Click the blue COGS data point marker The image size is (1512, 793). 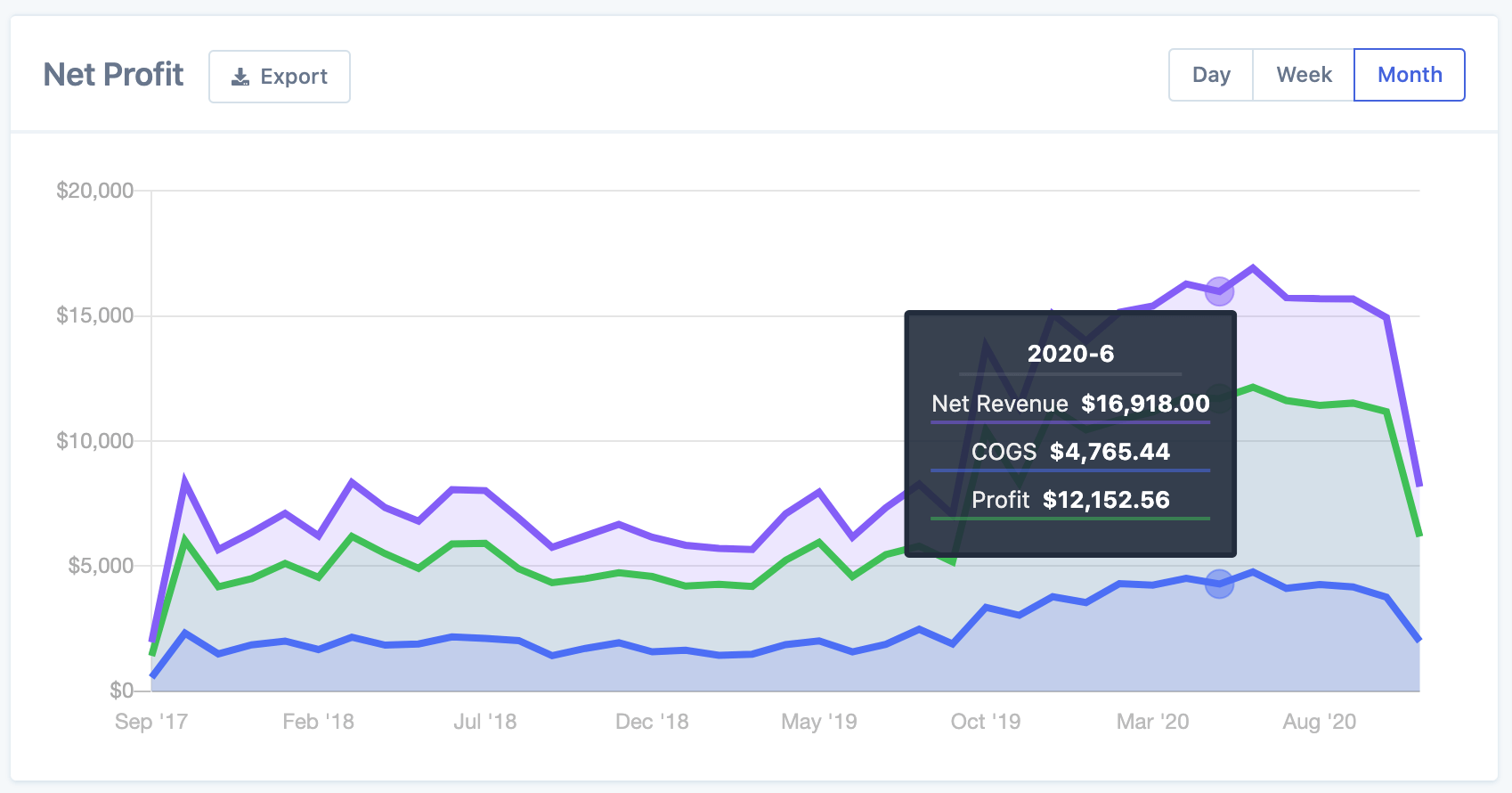pyautogui.click(x=1219, y=585)
